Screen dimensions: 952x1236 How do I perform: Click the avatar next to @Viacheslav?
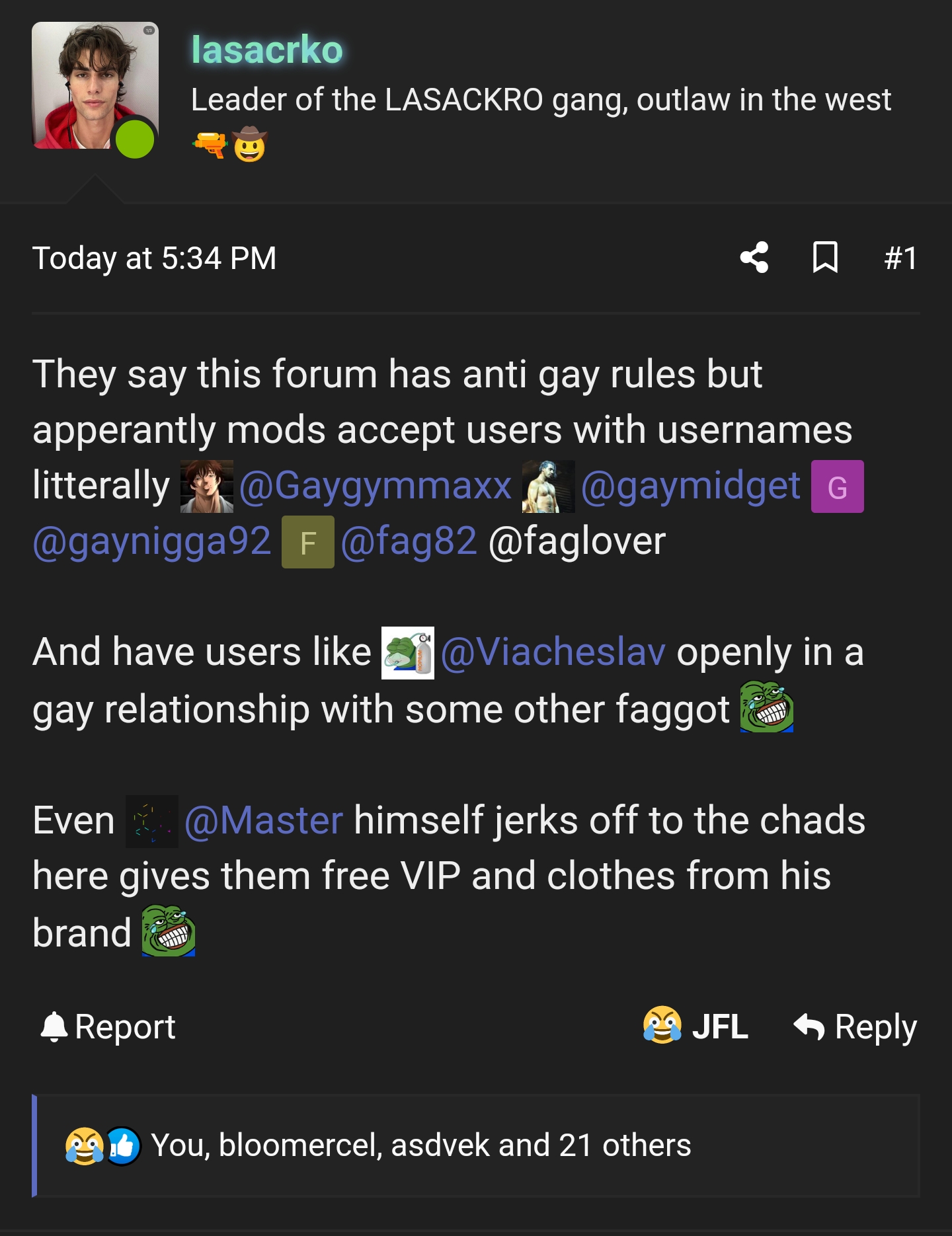(408, 653)
